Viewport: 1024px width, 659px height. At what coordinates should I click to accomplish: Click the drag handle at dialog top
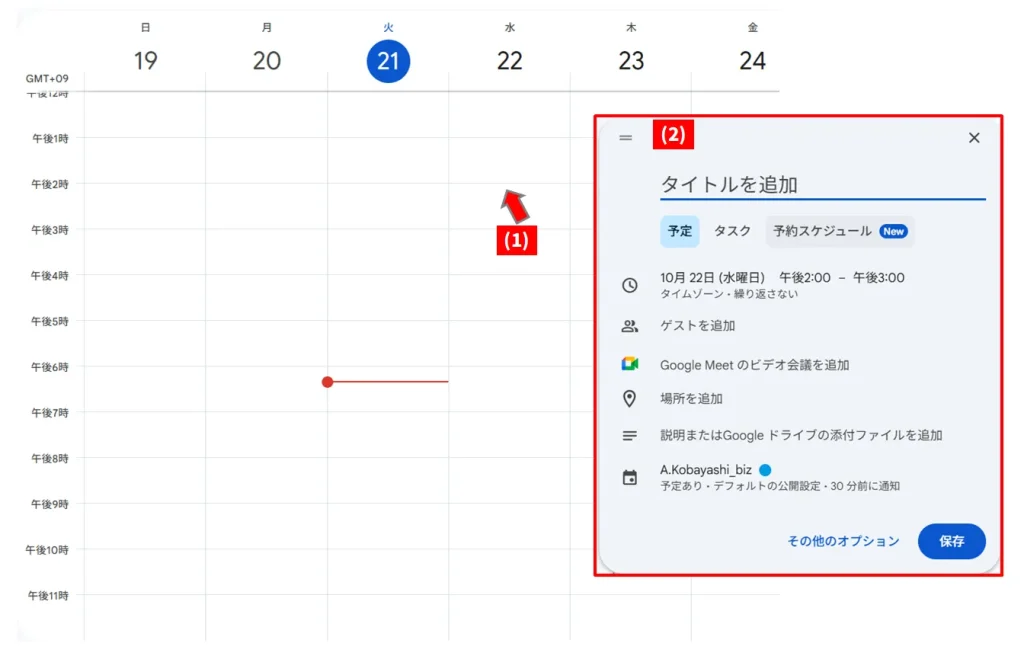[x=626, y=138]
